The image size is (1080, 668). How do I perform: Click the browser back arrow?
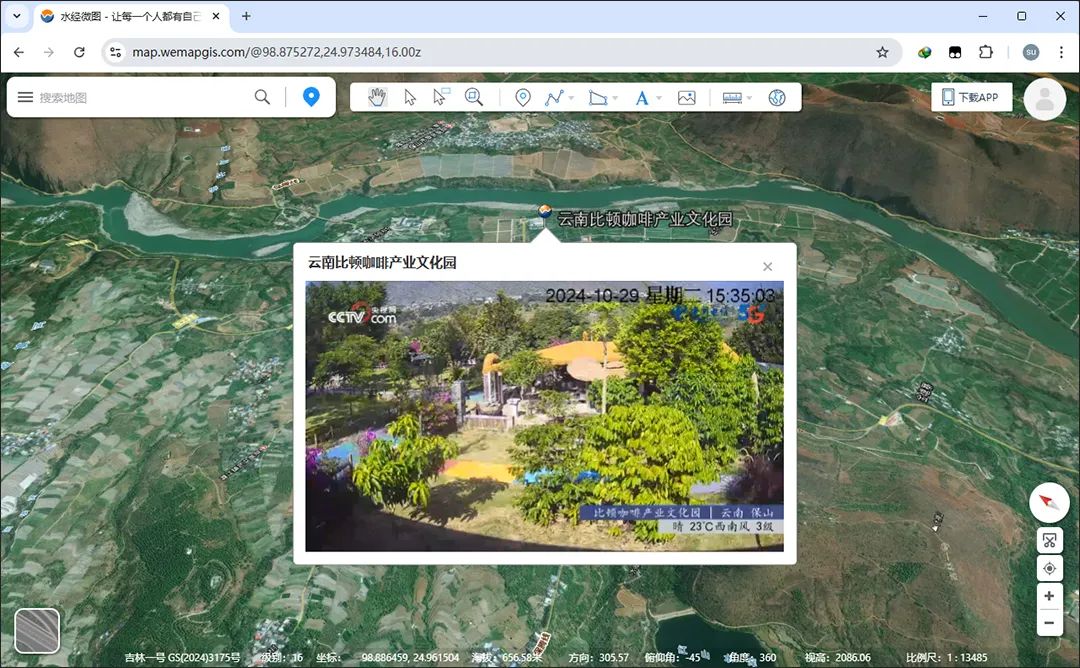19,52
